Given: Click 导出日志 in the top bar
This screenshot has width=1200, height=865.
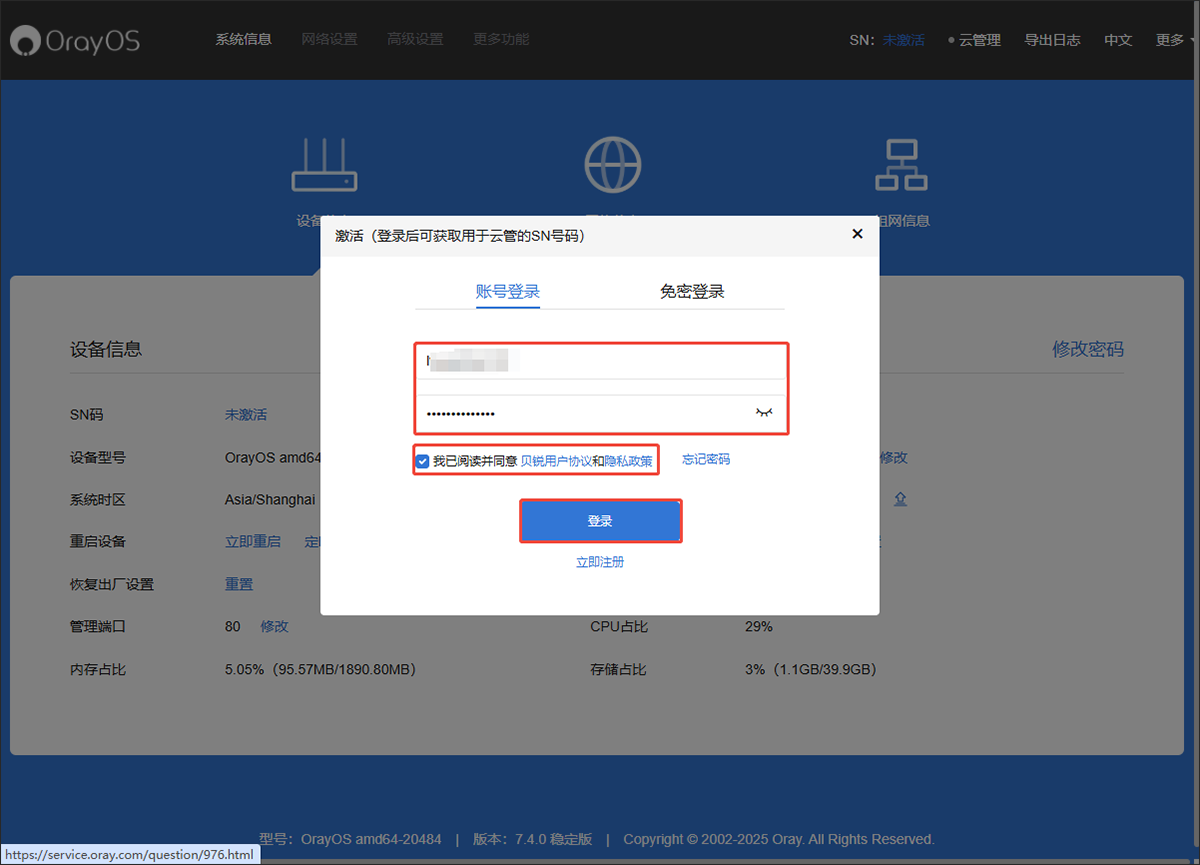Looking at the screenshot, I should point(1053,40).
